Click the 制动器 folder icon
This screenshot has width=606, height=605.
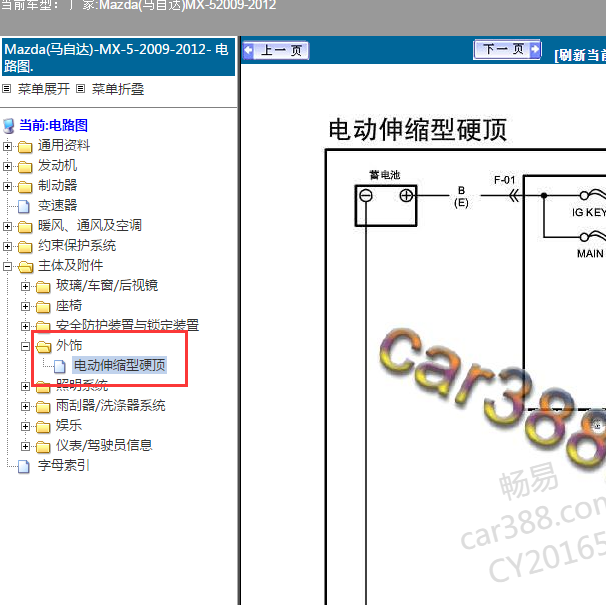pos(25,187)
